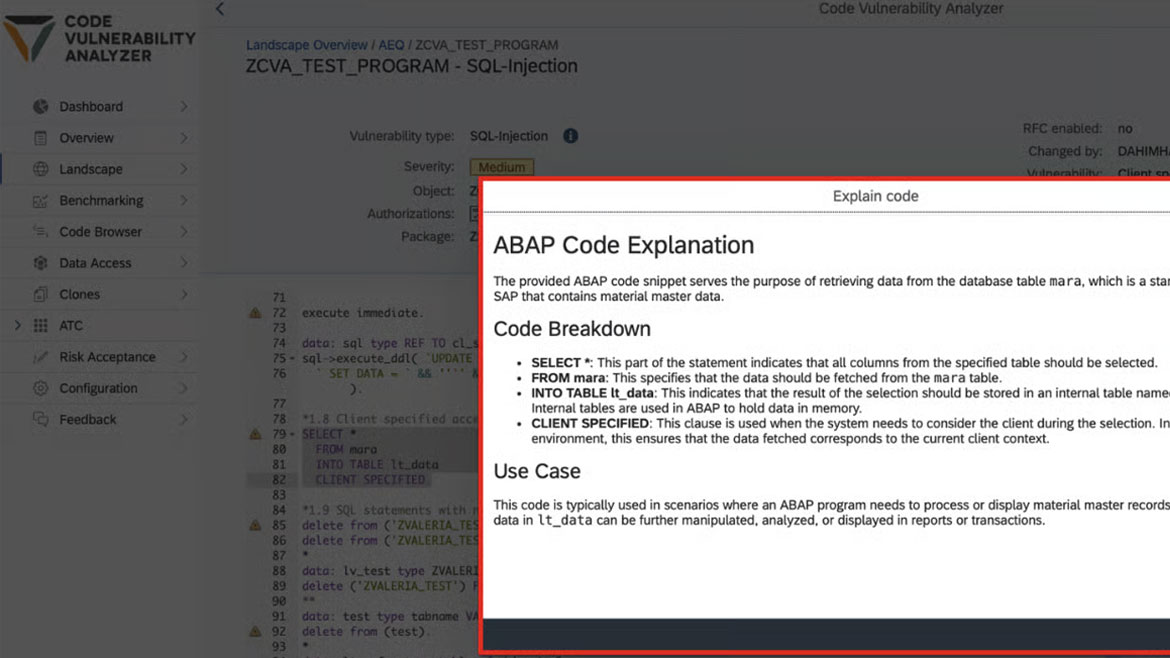The width and height of the screenshot is (1170, 658).
Task: Click the Data Access icon
Action: click(40, 263)
